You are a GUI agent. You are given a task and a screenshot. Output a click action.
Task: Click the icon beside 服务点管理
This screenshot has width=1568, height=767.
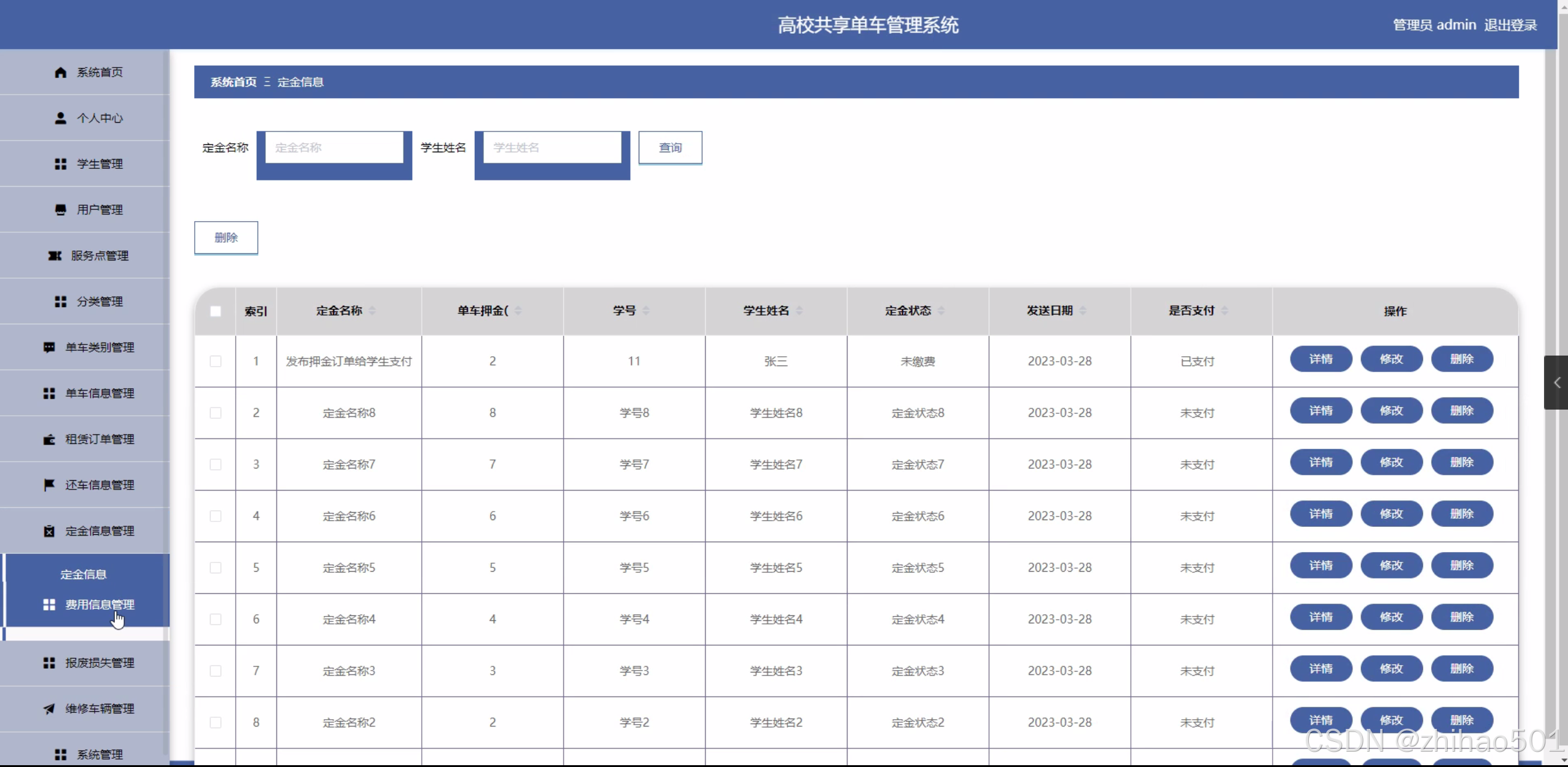point(55,255)
